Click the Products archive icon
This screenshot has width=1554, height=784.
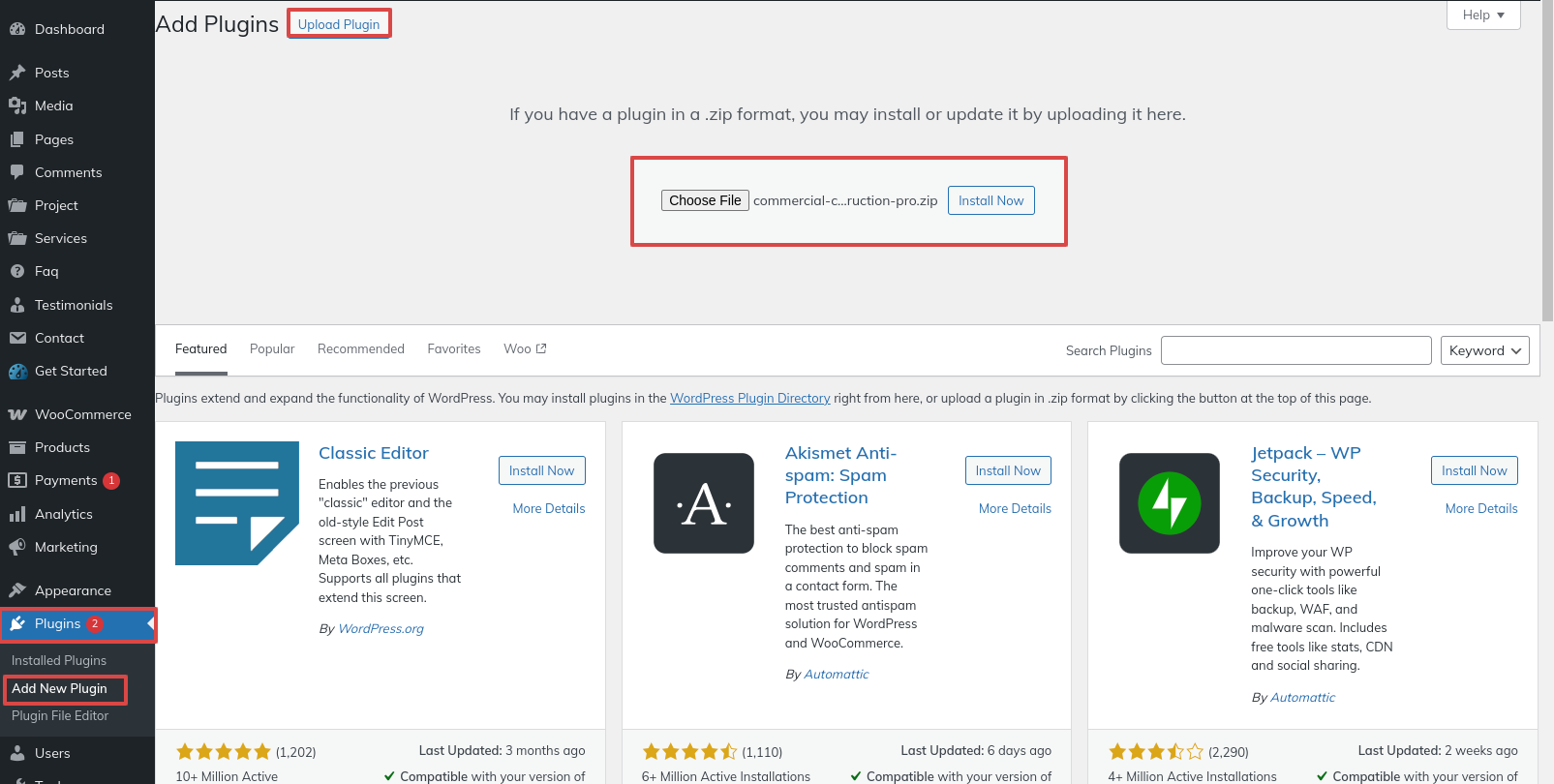[x=17, y=447]
